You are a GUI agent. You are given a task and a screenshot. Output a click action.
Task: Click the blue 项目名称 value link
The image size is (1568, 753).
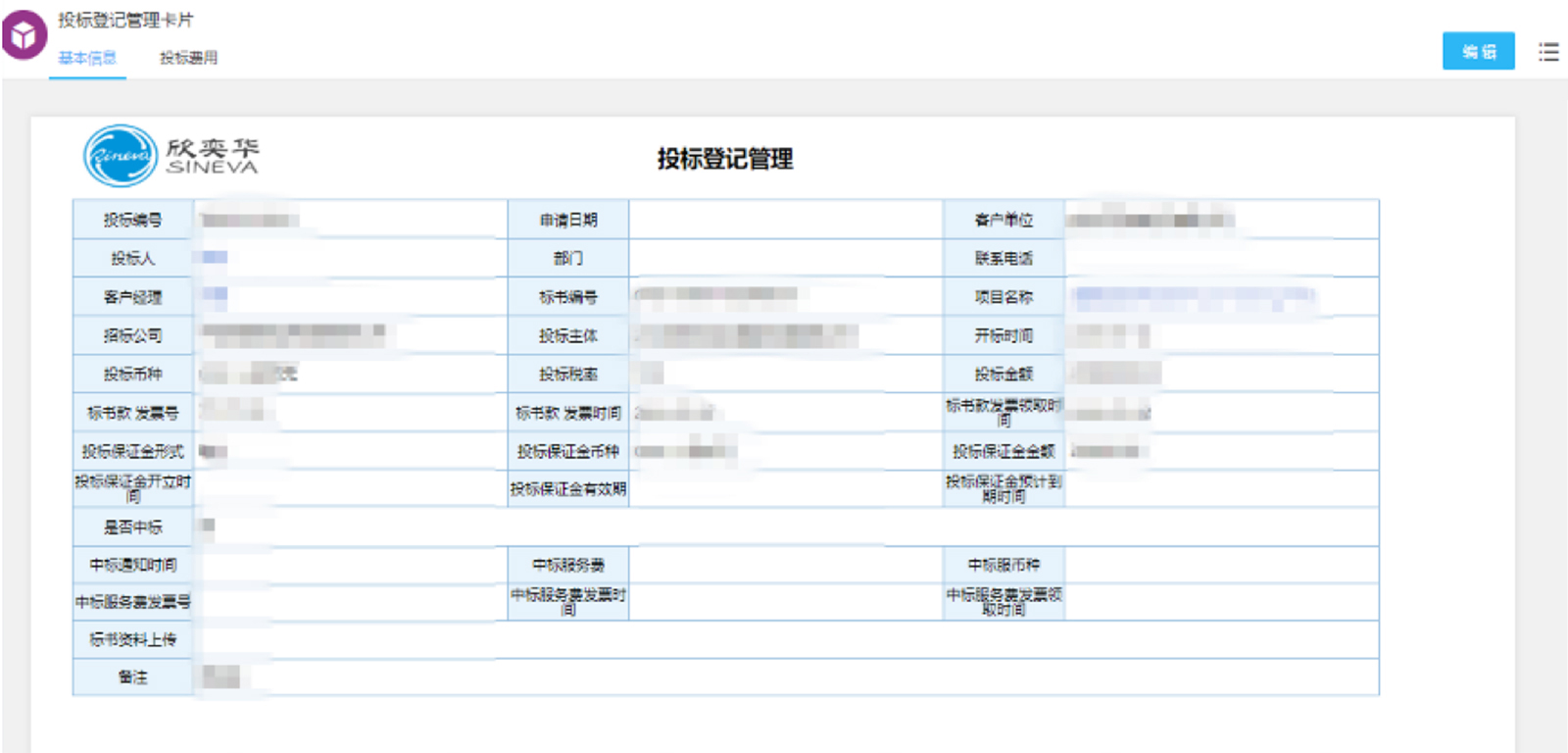[x=1193, y=296]
